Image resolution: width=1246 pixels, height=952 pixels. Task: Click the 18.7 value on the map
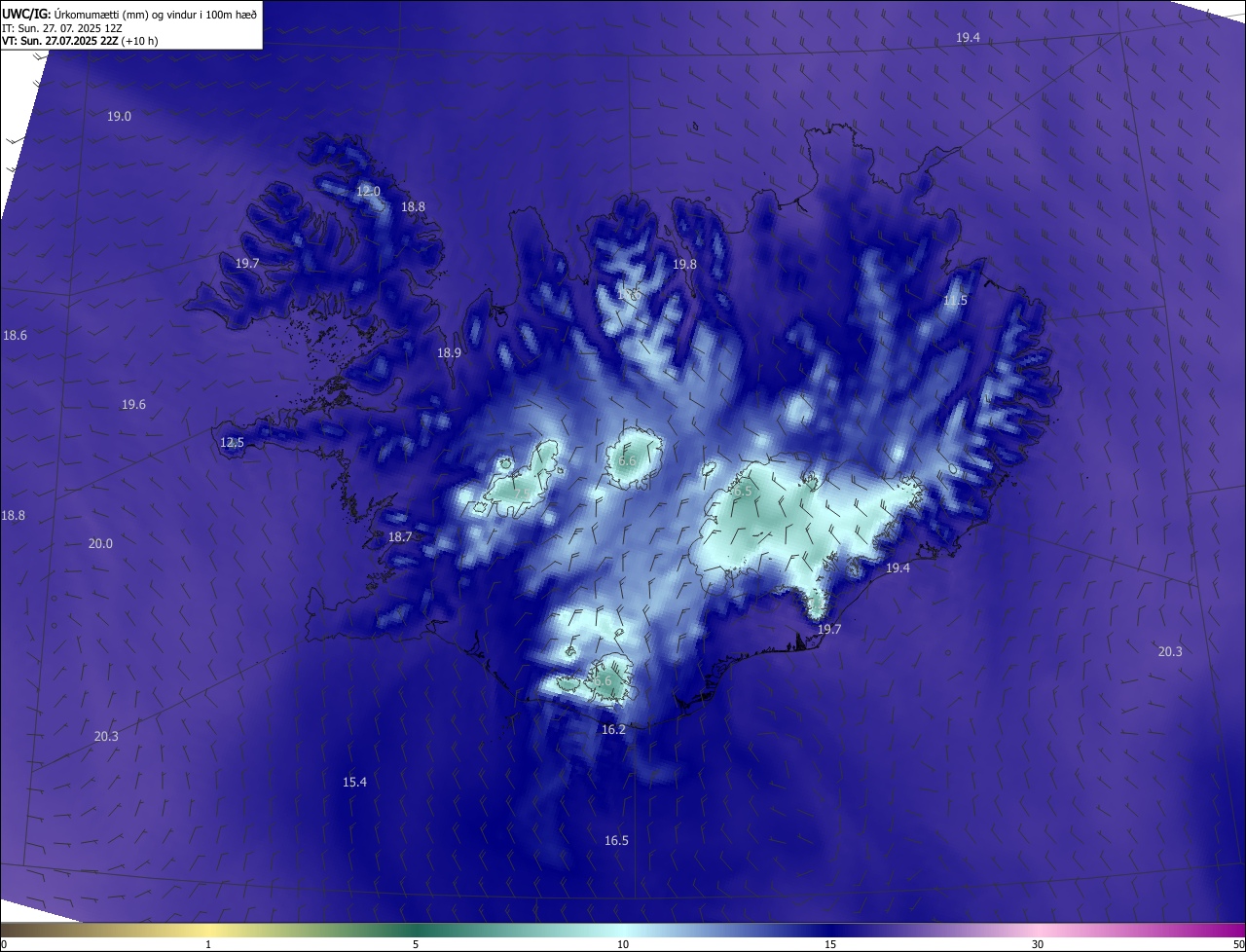pyautogui.click(x=400, y=537)
